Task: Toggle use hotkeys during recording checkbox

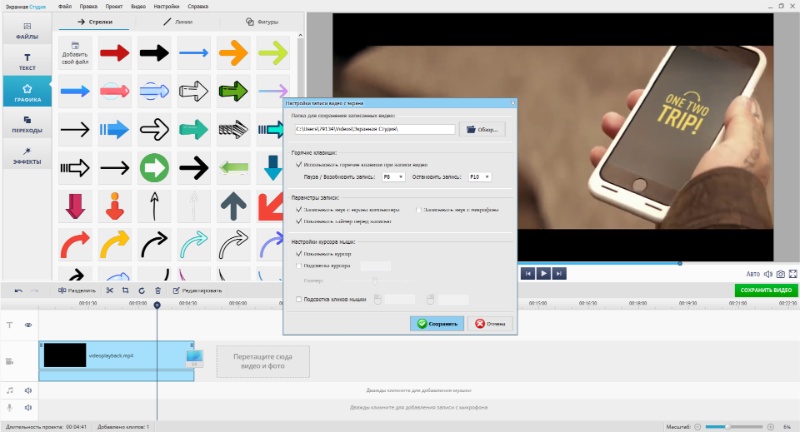Action: pos(299,165)
